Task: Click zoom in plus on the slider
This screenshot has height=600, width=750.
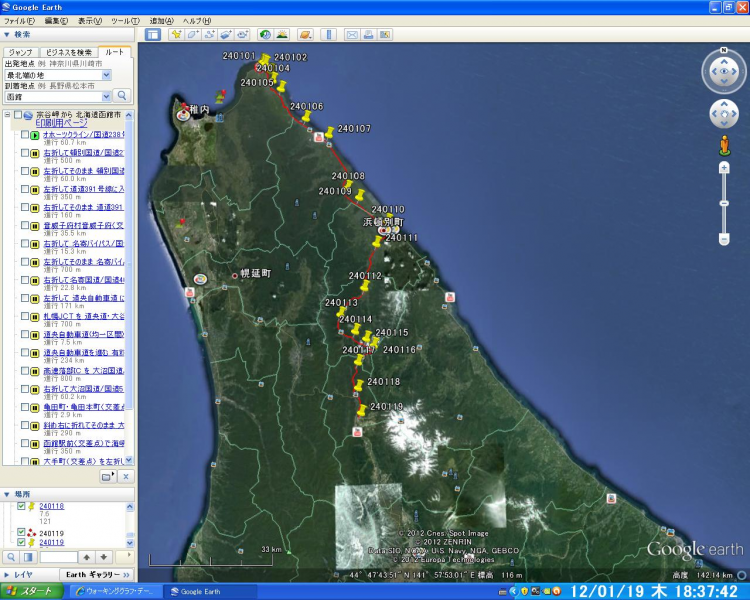Action: click(724, 168)
